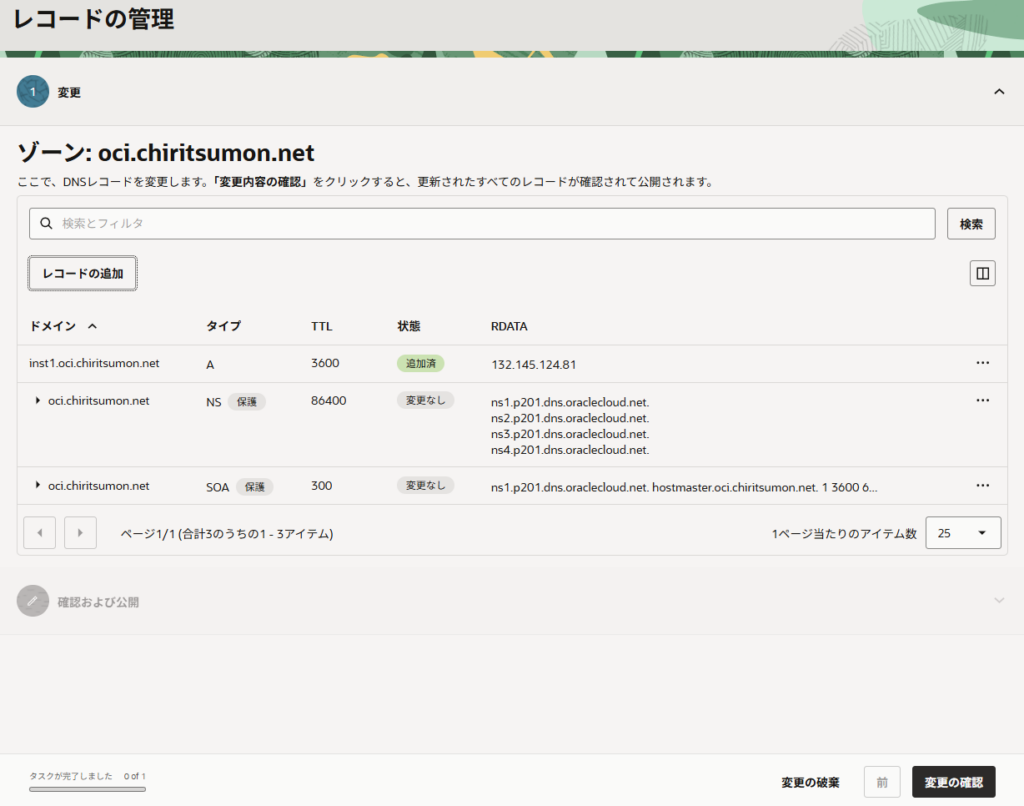Click the step 1 変更 circle icon

pyautogui.click(x=33, y=92)
